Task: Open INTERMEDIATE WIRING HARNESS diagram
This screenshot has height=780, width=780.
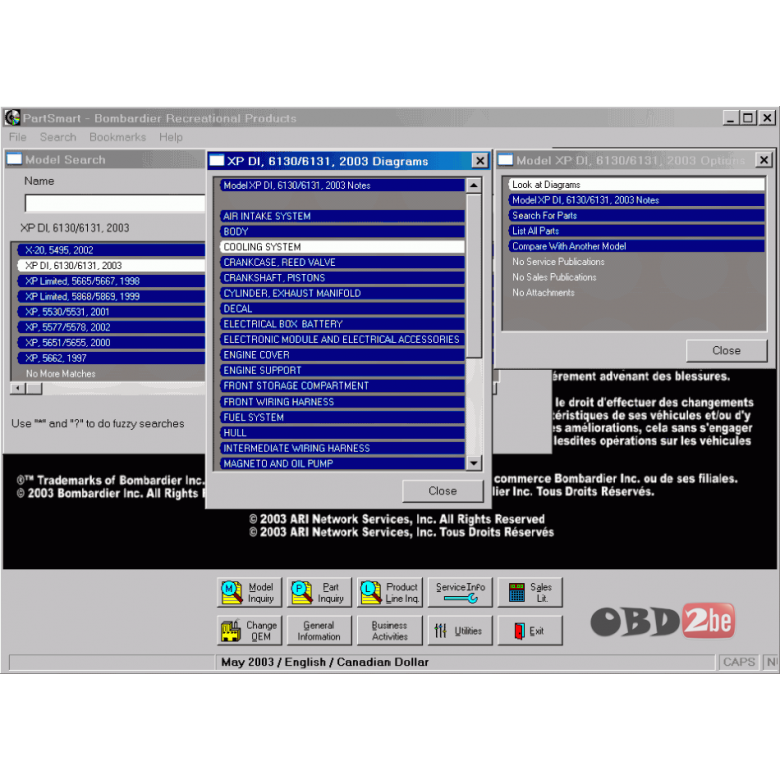Action: [342, 448]
